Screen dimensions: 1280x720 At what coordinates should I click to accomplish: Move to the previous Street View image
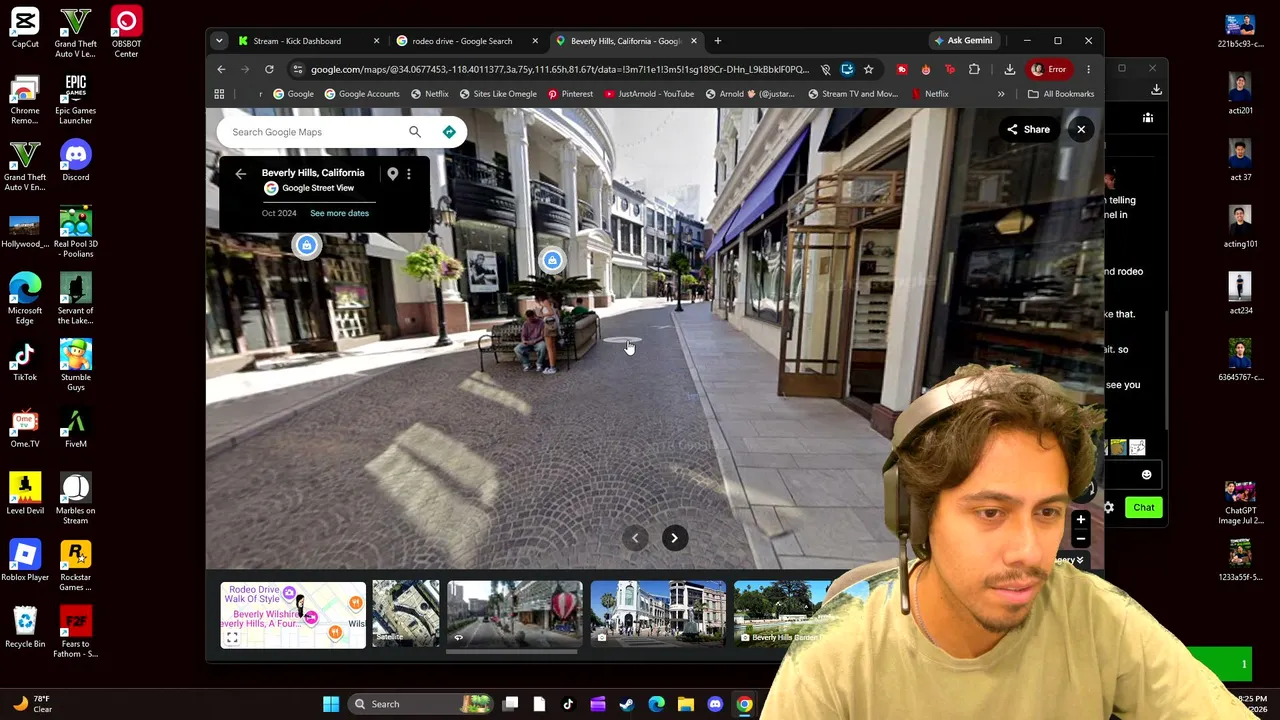(635, 538)
